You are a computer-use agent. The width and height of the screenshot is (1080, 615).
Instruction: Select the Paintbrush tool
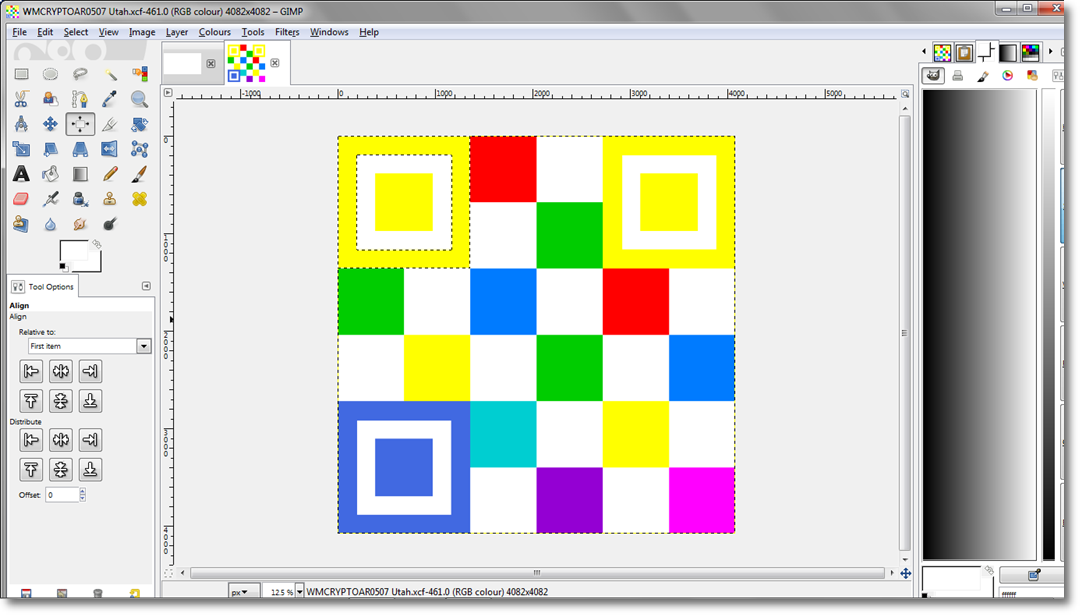pyautogui.click(x=140, y=174)
